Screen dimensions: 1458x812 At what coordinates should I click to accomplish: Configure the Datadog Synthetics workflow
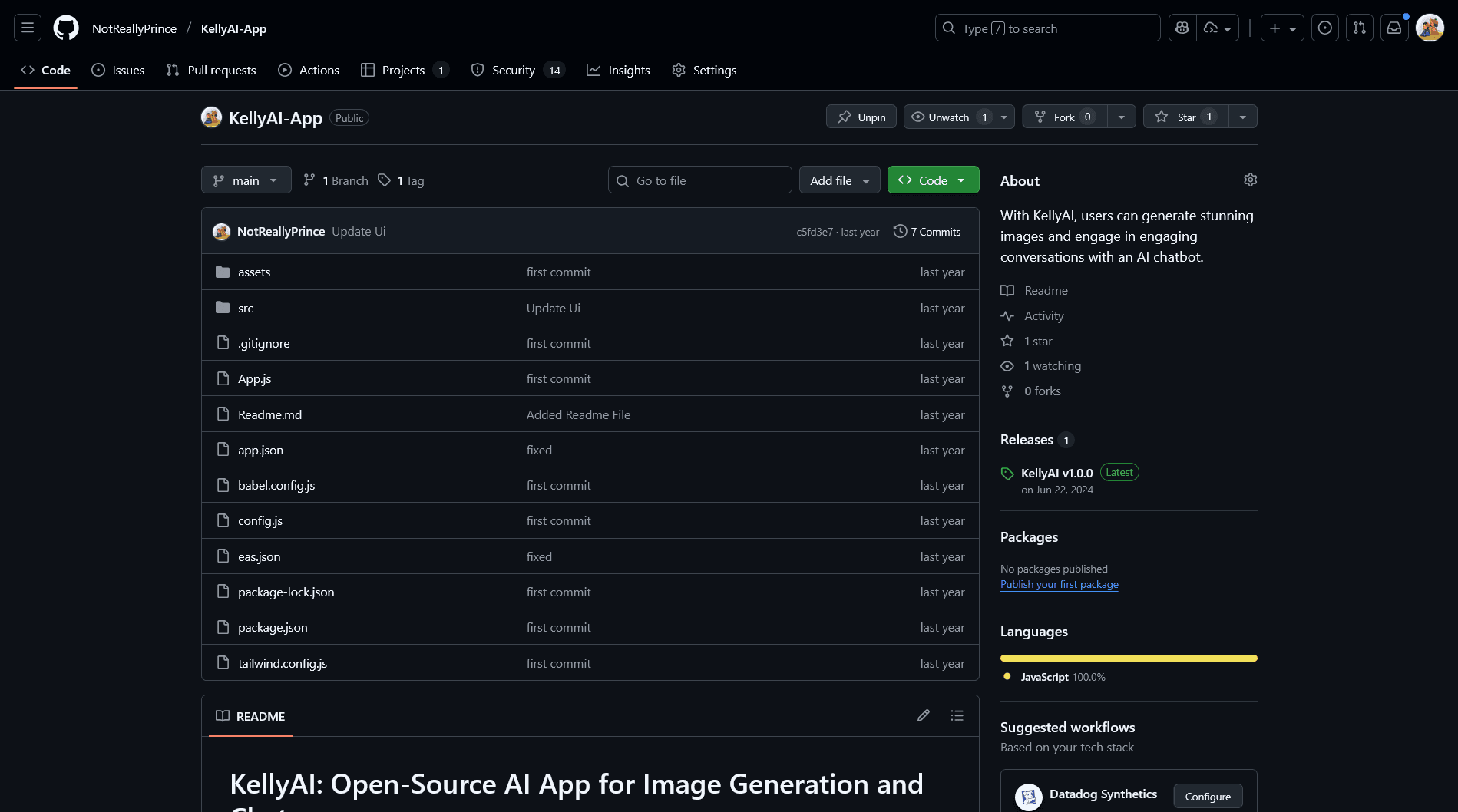pyautogui.click(x=1207, y=797)
